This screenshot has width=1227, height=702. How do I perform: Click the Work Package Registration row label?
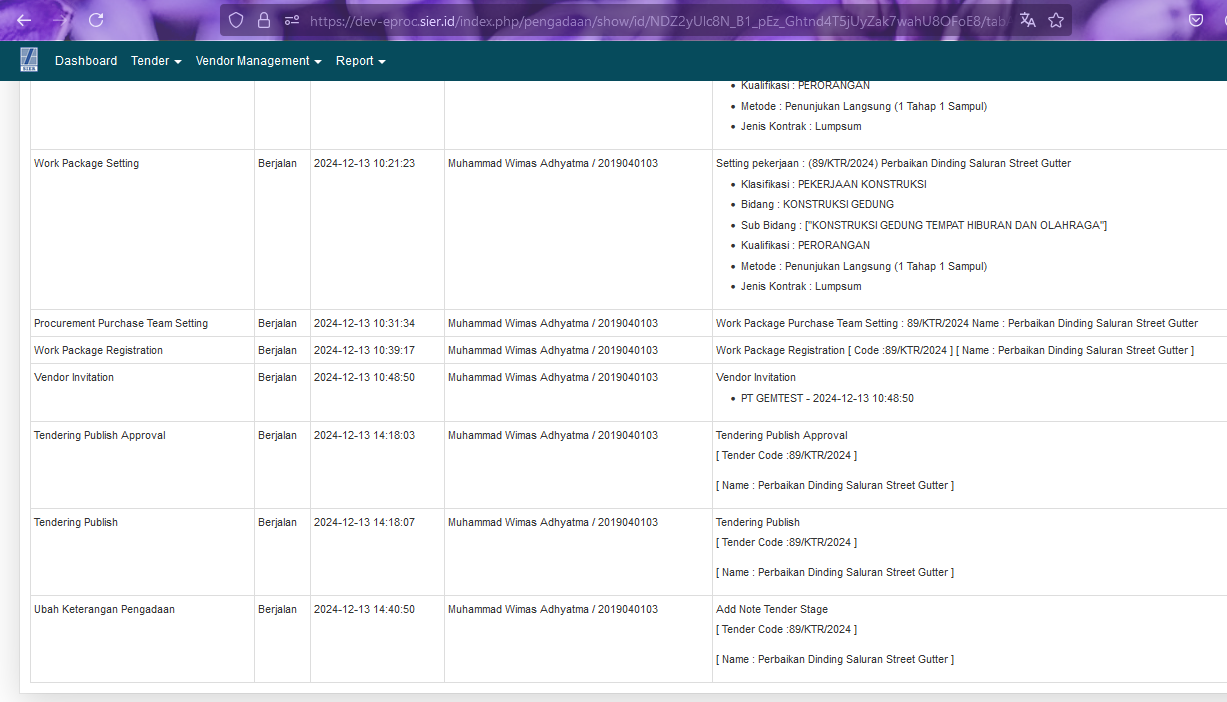tap(98, 351)
